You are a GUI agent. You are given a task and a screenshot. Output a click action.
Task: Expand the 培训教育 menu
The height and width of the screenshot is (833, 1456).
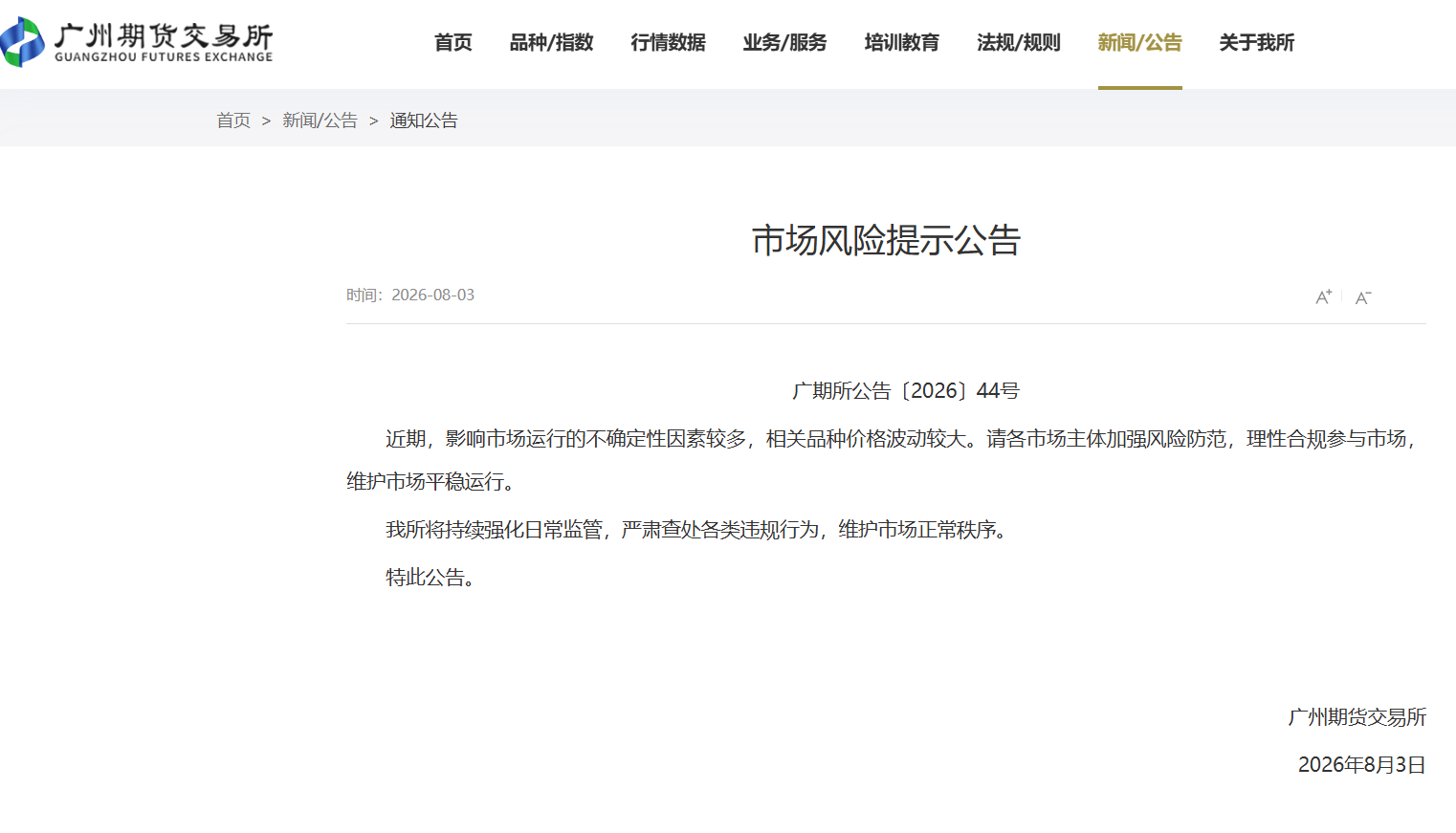pos(902,42)
